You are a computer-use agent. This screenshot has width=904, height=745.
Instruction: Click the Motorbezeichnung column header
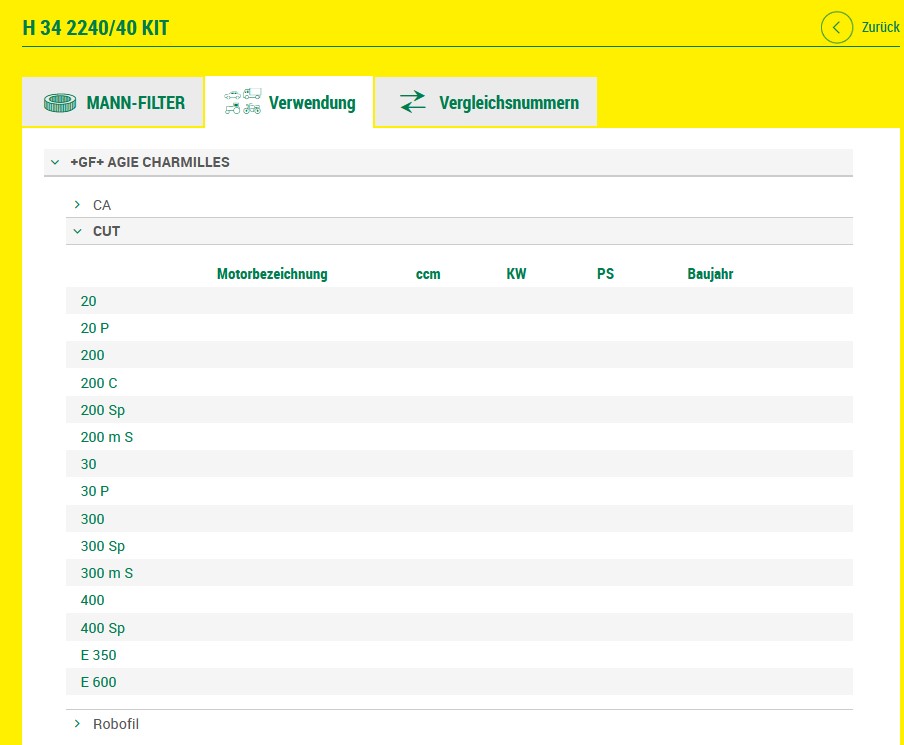click(272, 274)
